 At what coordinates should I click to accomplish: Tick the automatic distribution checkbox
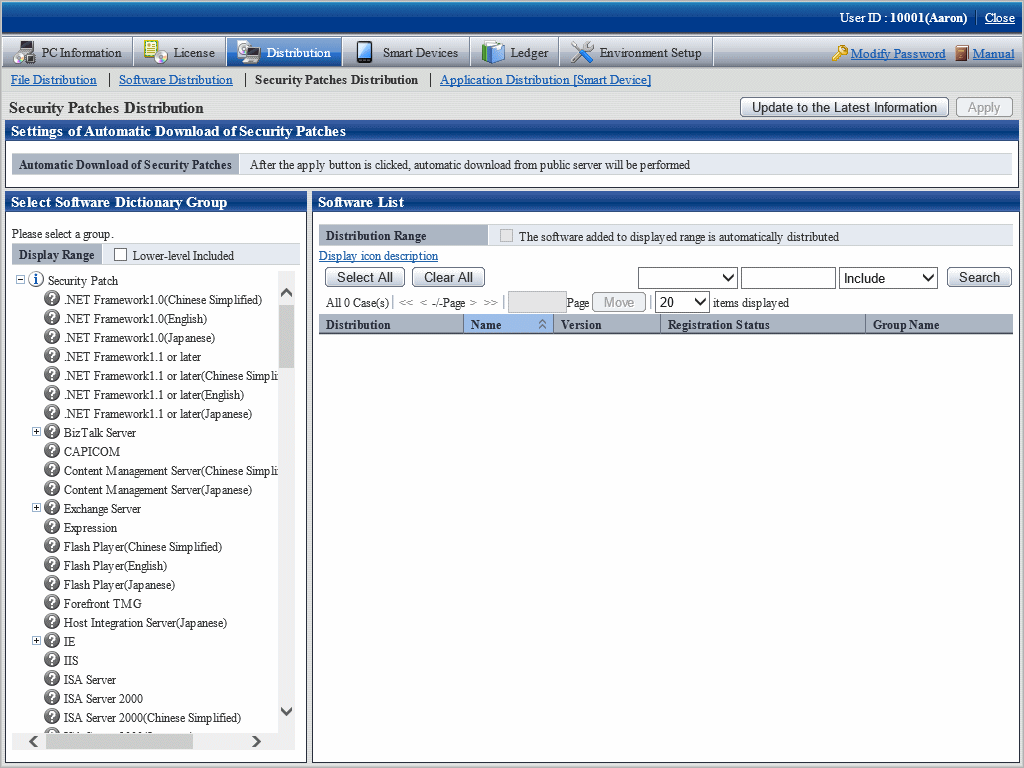tap(506, 236)
